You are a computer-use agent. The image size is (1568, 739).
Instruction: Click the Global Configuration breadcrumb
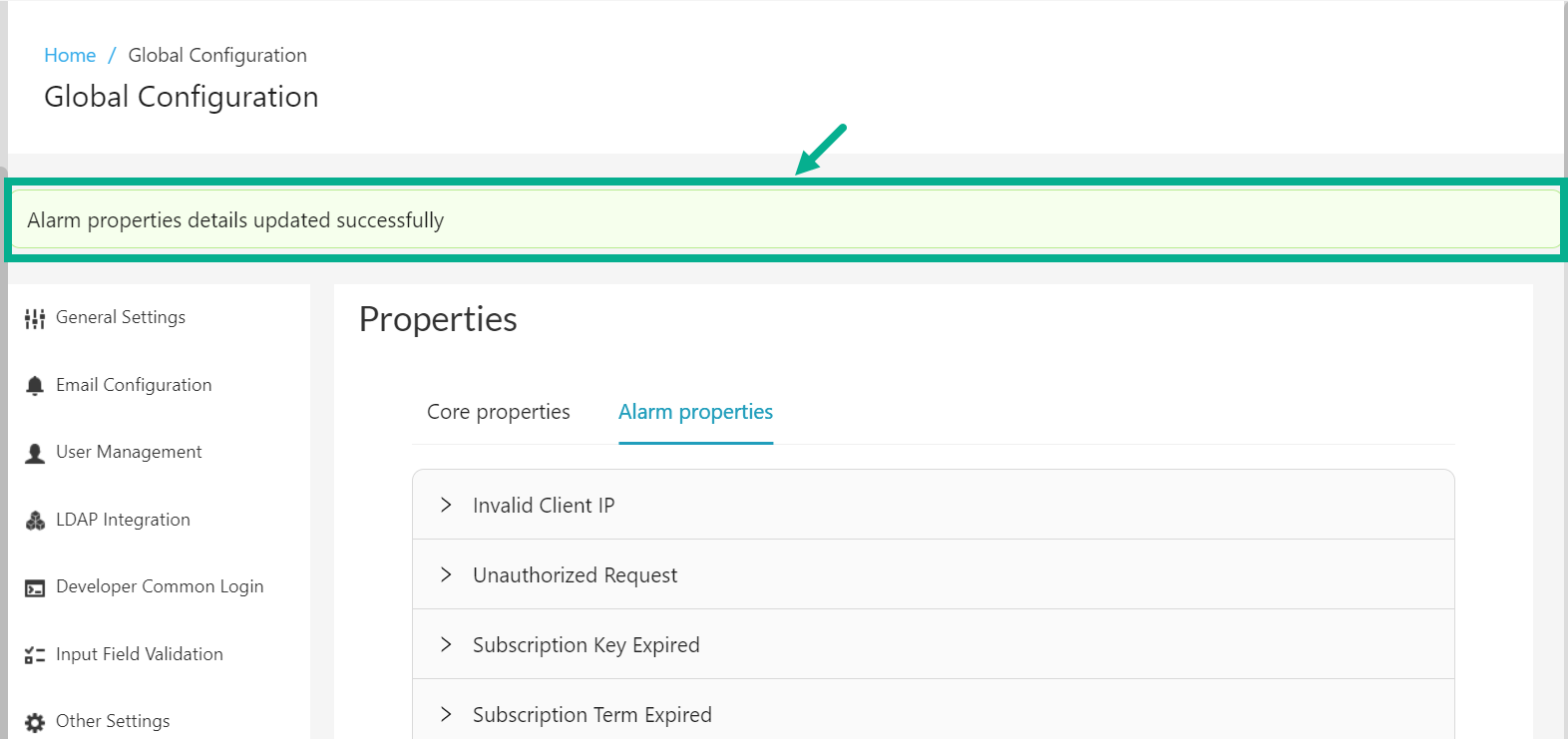click(x=216, y=55)
